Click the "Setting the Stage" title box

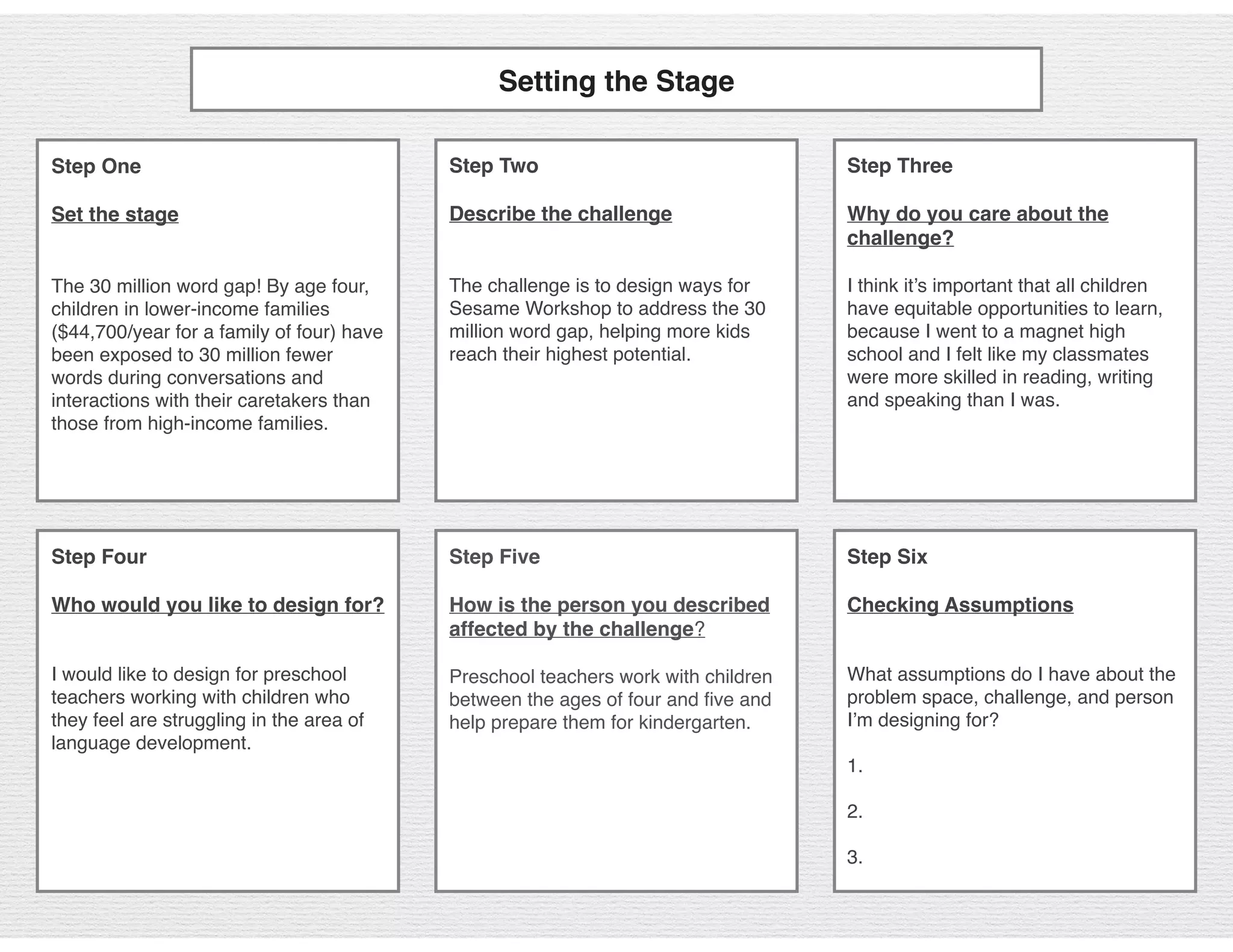(616, 81)
